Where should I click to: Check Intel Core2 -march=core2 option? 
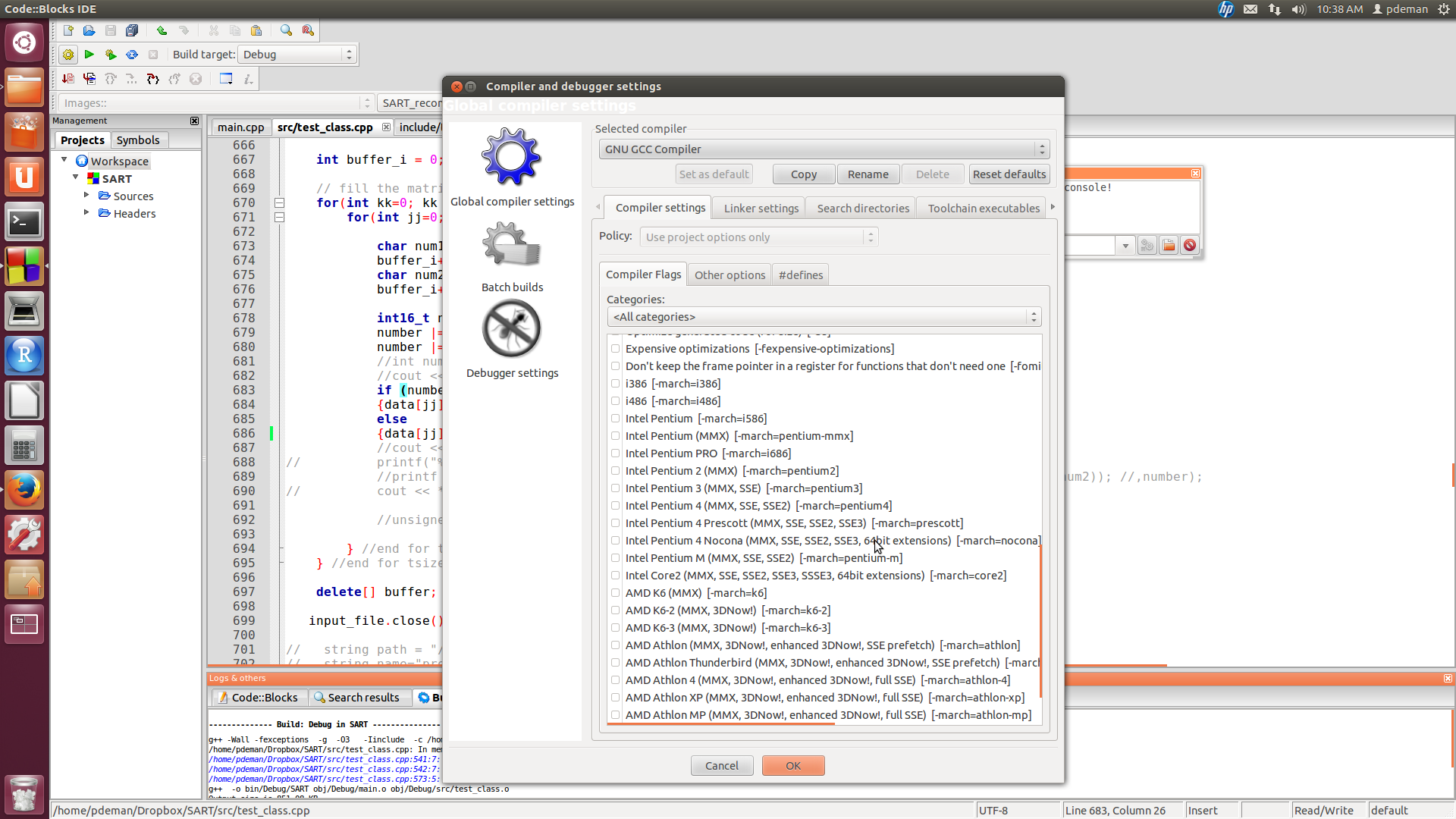tap(616, 576)
